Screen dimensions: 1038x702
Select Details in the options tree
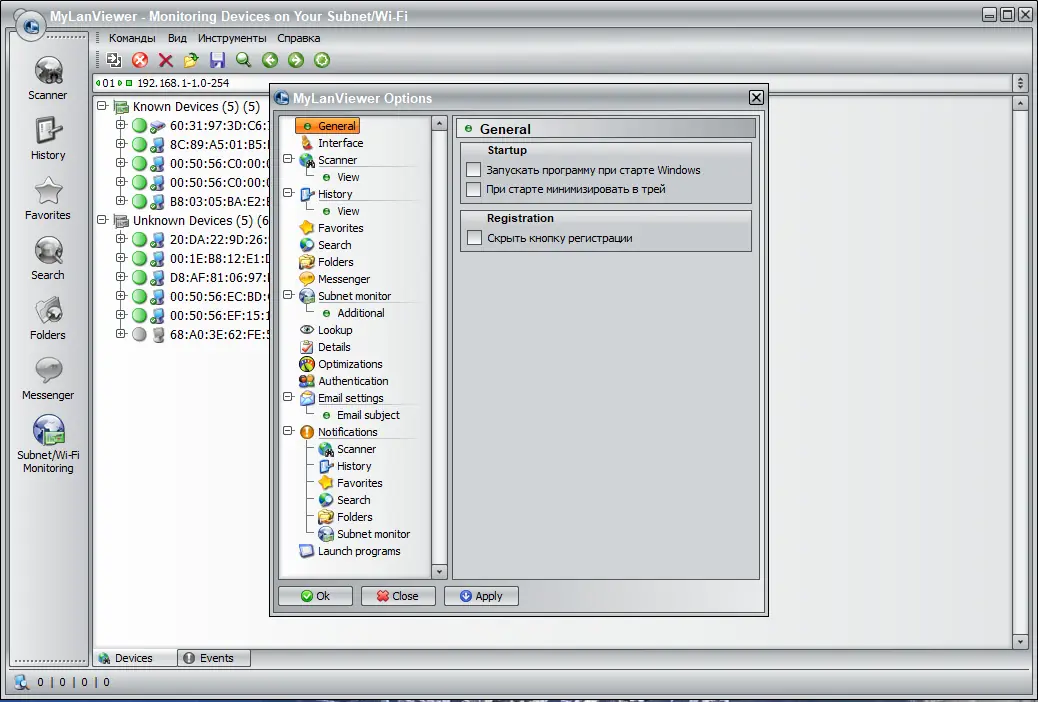(x=334, y=347)
